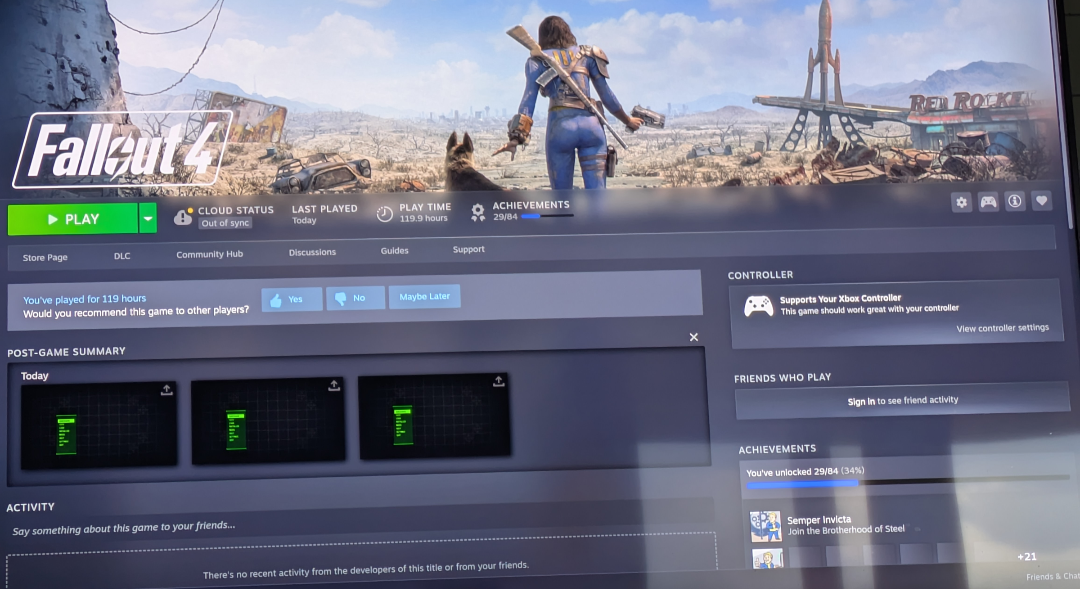The width and height of the screenshot is (1080, 589).
Task: Open the Achievements ribbon icon in header
Action: click(477, 211)
